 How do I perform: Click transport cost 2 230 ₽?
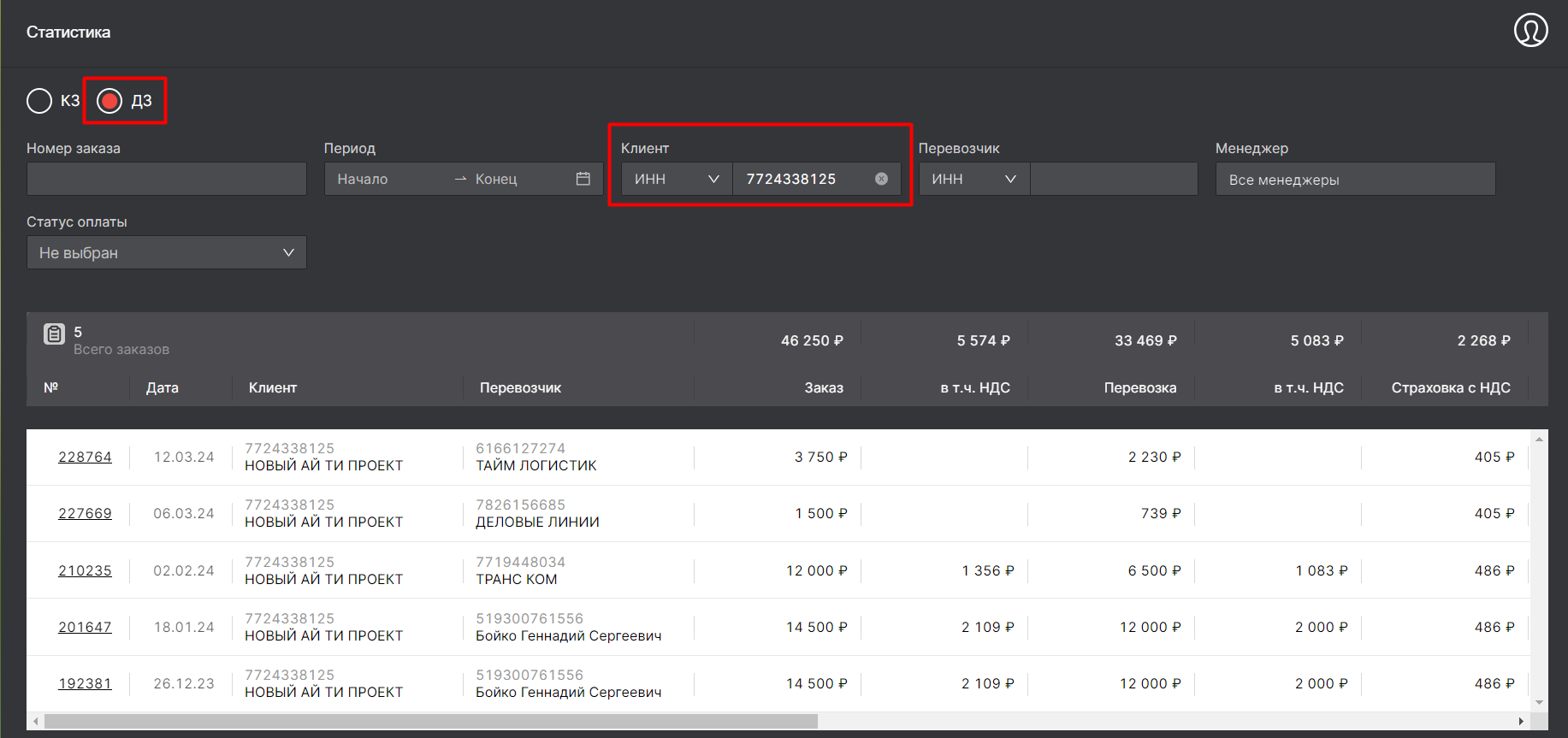point(1155,457)
